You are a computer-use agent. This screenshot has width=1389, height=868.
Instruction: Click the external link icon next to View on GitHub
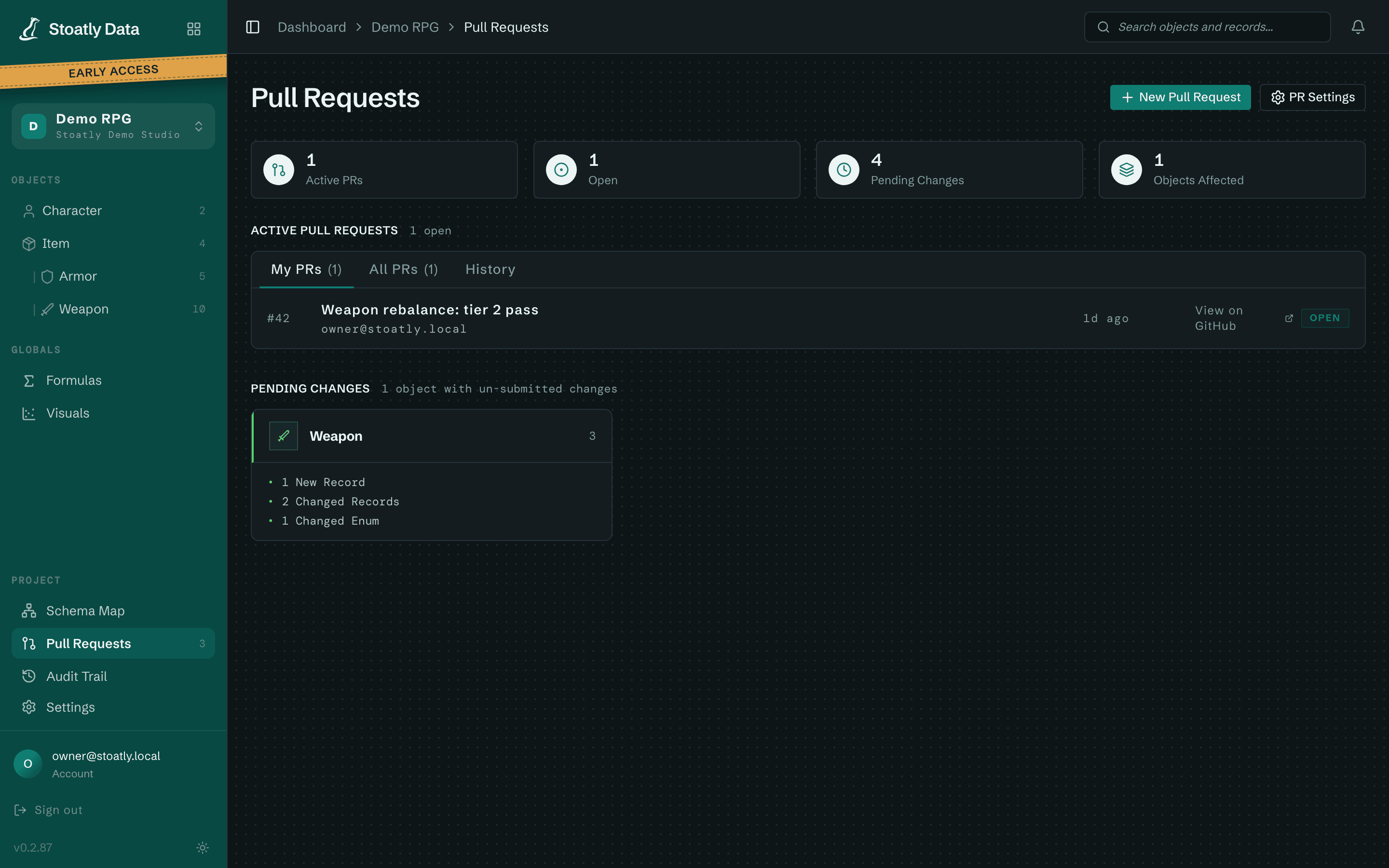(1289, 318)
